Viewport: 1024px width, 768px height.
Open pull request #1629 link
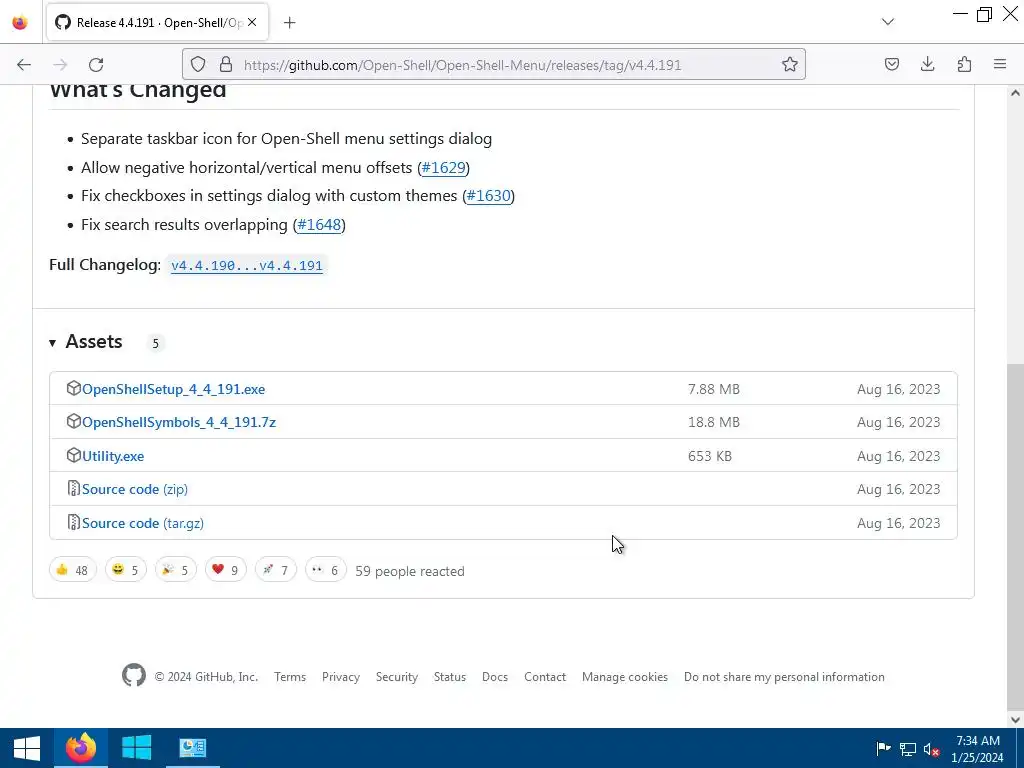(x=443, y=168)
